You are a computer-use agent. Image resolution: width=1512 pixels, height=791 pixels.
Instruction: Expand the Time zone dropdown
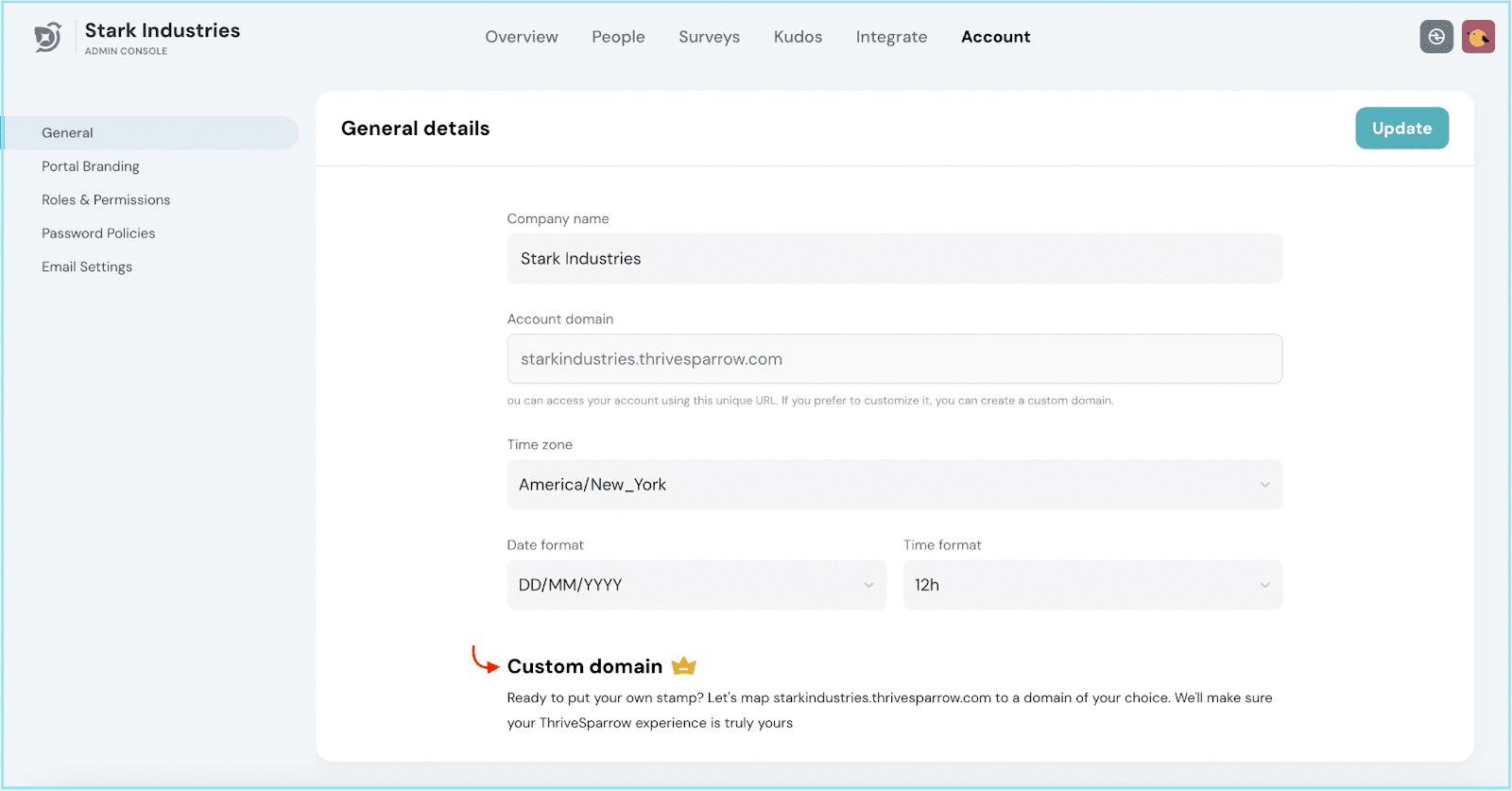coord(894,485)
